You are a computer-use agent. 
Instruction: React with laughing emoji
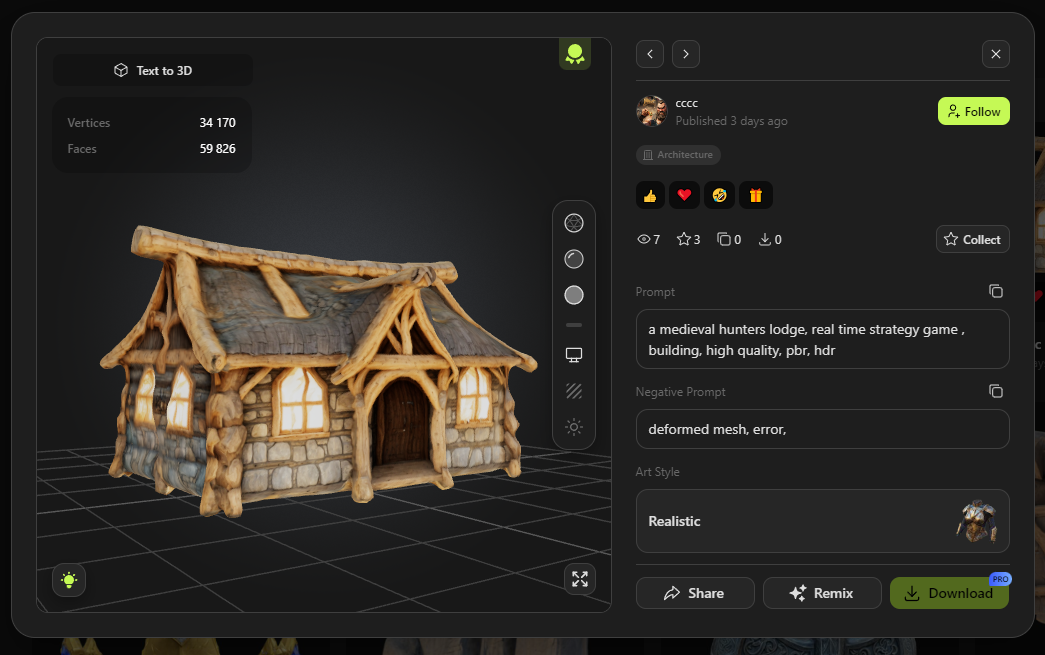pyautogui.click(x=720, y=195)
